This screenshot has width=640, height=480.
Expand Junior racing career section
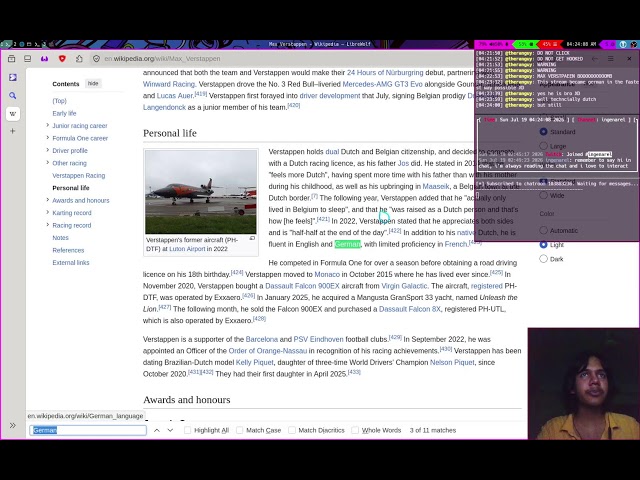pyautogui.click(x=47, y=125)
